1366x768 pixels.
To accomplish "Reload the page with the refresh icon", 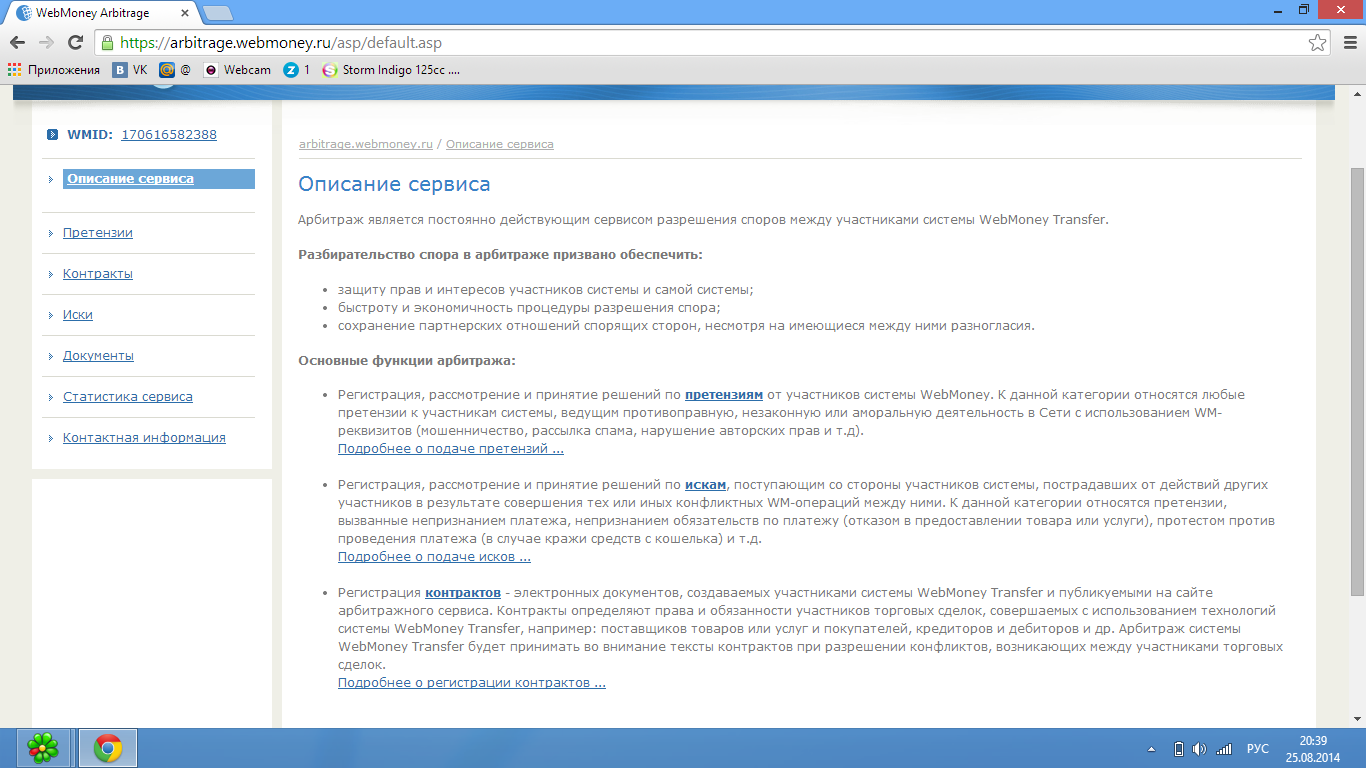I will pyautogui.click(x=75, y=43).
